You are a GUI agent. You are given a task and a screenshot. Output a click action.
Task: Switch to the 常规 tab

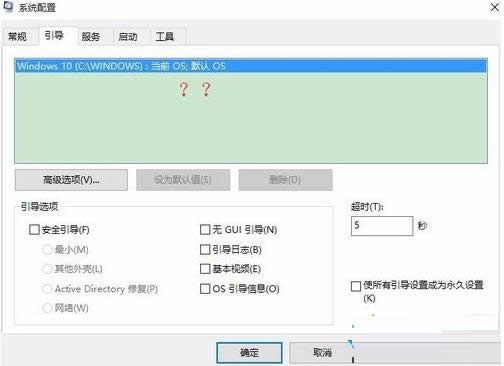click(17, 36)
